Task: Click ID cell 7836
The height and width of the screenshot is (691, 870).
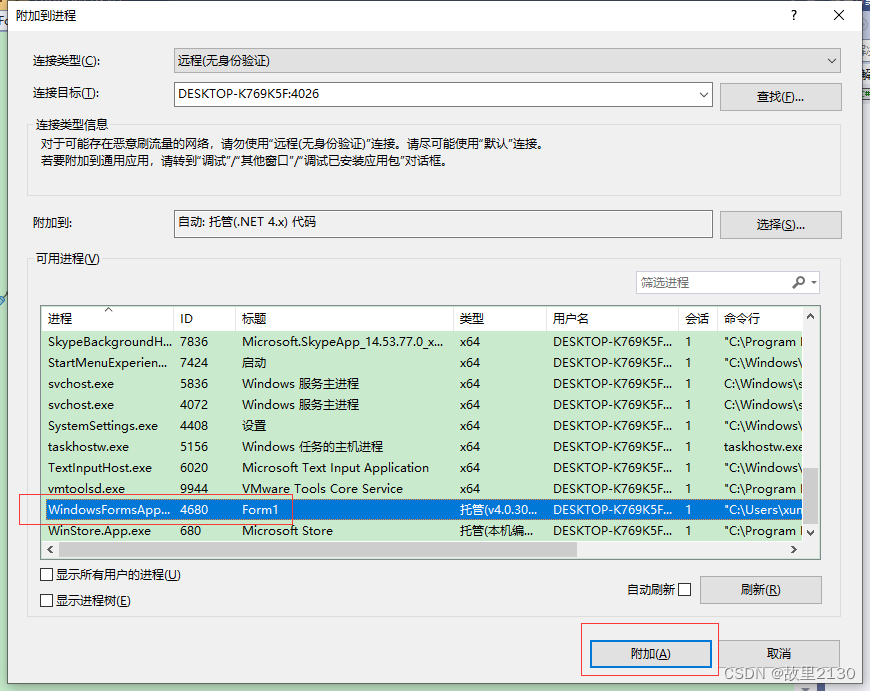Action: (194, 342)
